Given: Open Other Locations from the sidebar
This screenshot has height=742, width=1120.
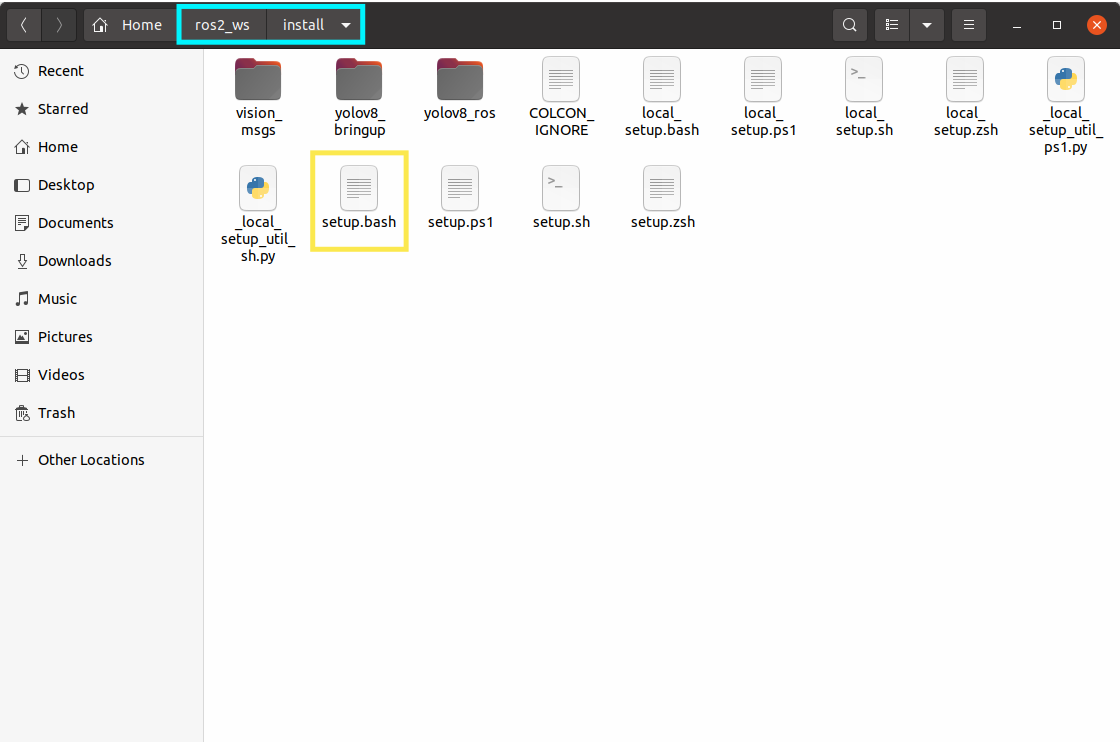Looking at the screenshot, I should [91, 459].
